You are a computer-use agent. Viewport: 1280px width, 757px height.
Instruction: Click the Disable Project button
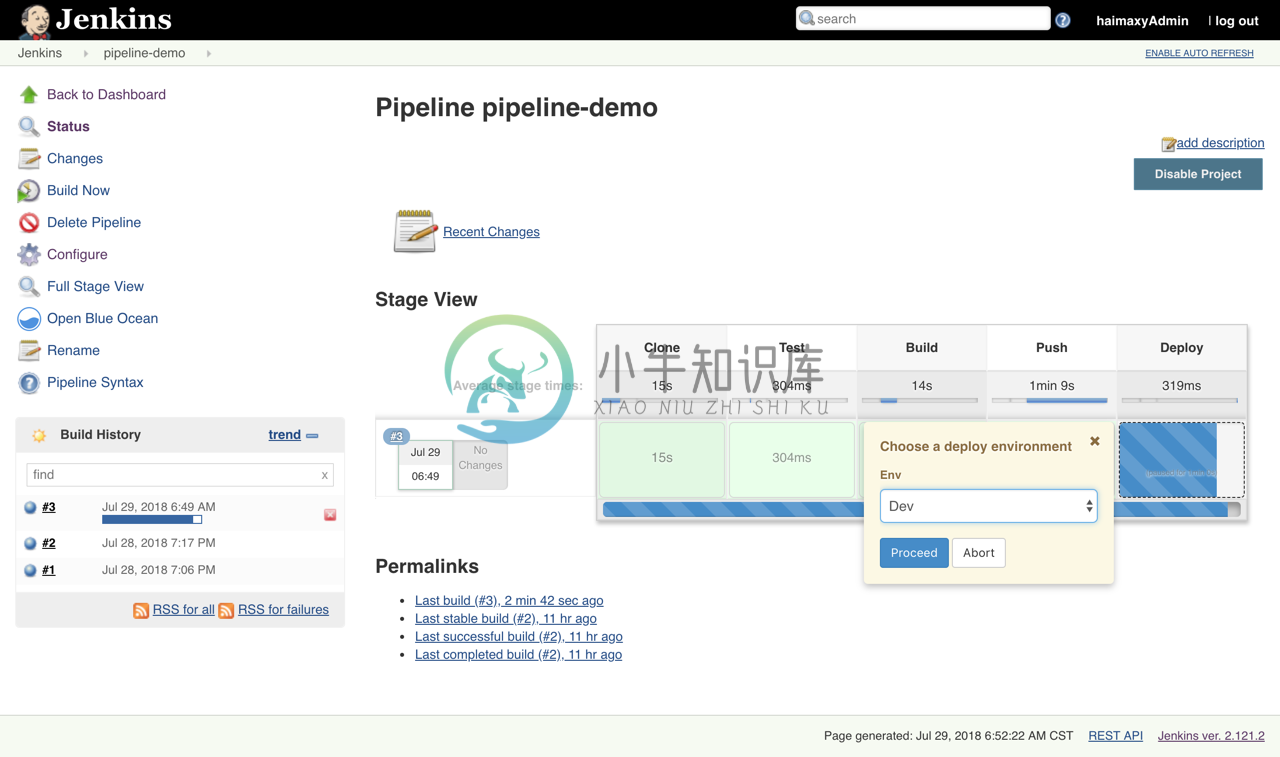tap(1198, 174)
